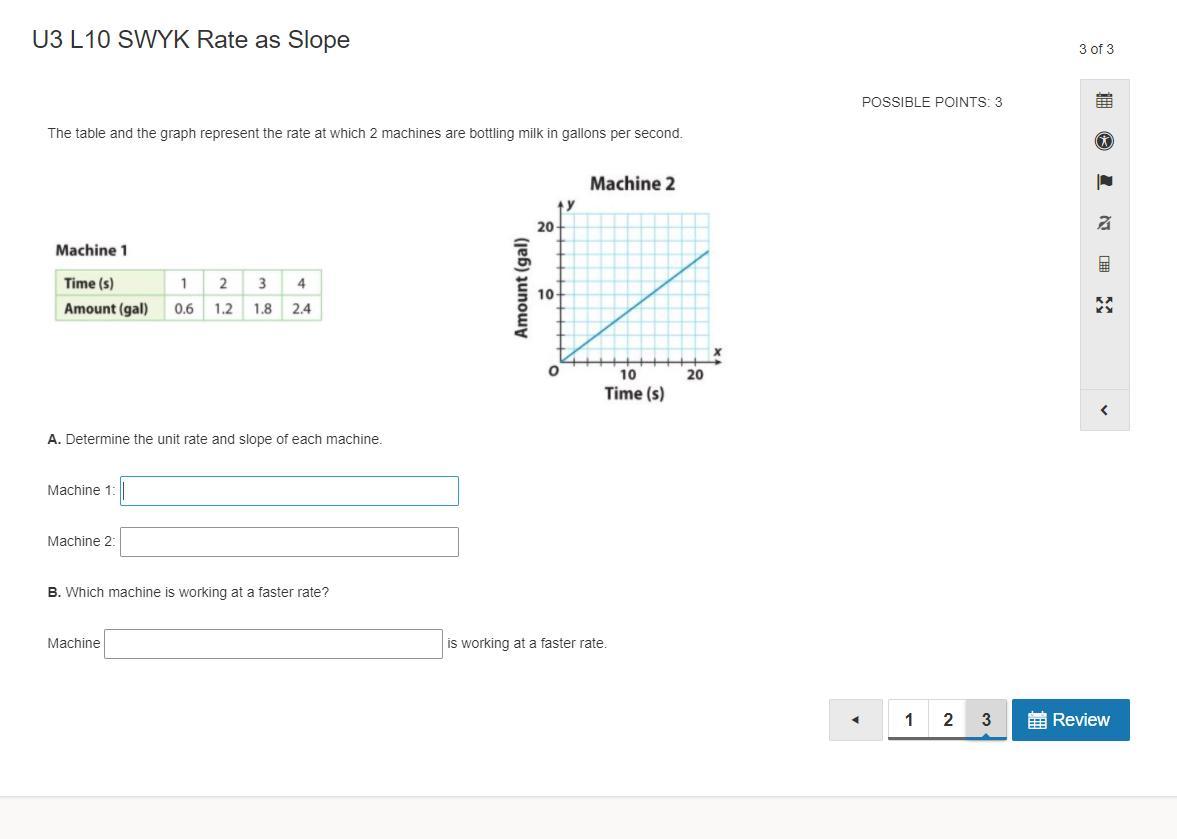Collapse the side toolbar with the chevron
Screen dimensions: 1177x839
click(1104, 410)
